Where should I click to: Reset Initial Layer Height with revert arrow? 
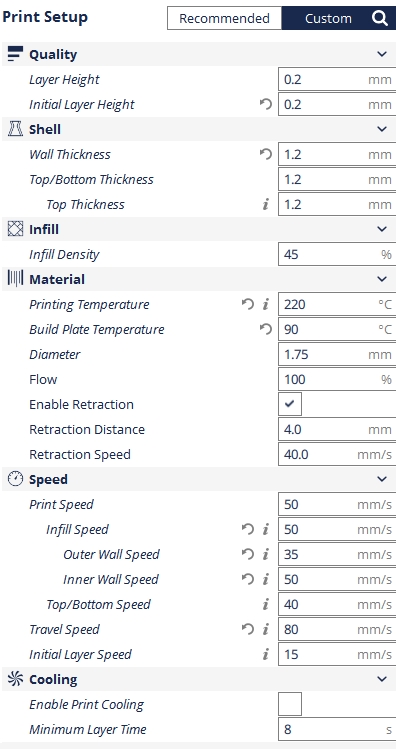pos(266,104)
